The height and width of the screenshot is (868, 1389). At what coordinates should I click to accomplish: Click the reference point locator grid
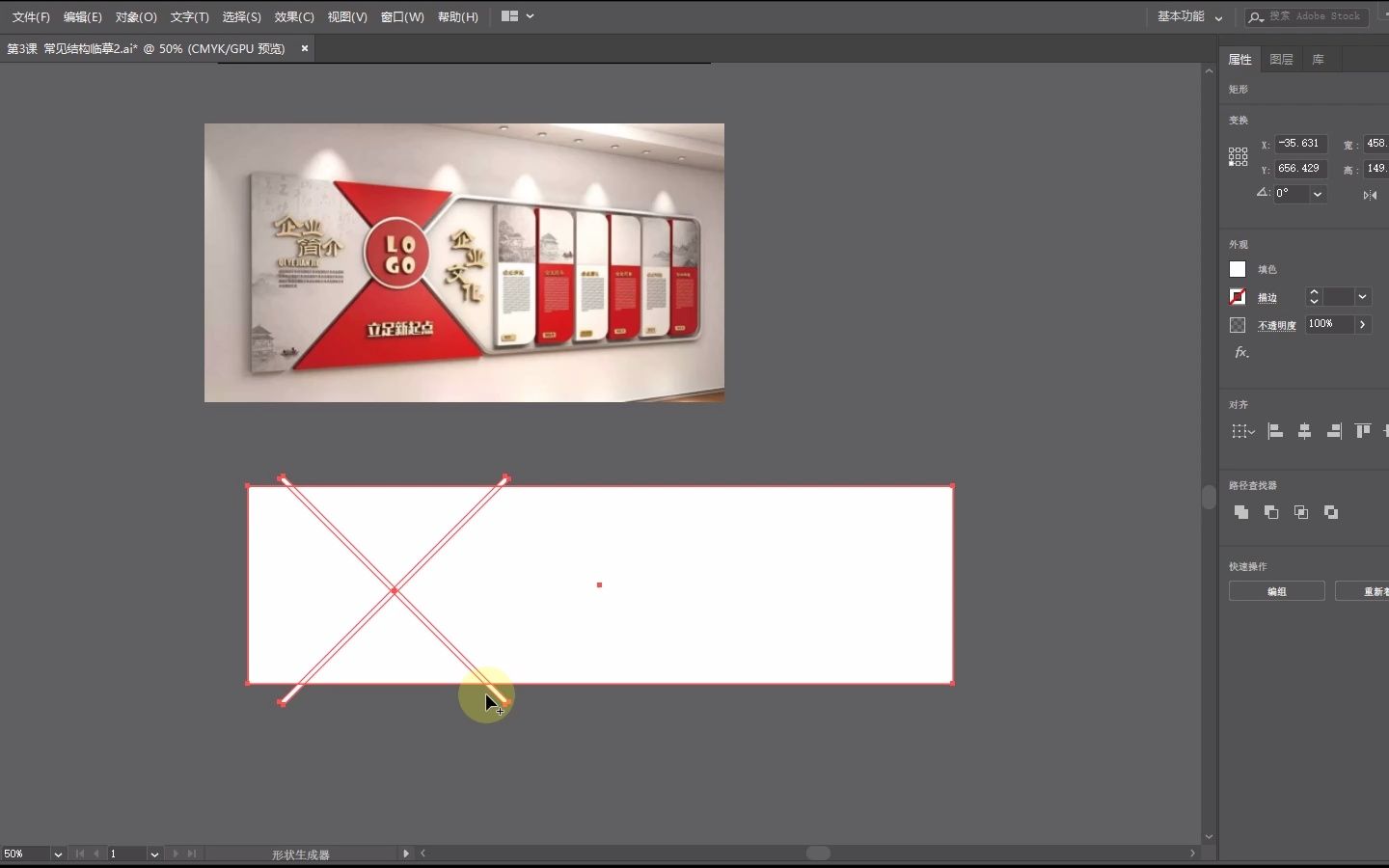tap(1239, 156)
